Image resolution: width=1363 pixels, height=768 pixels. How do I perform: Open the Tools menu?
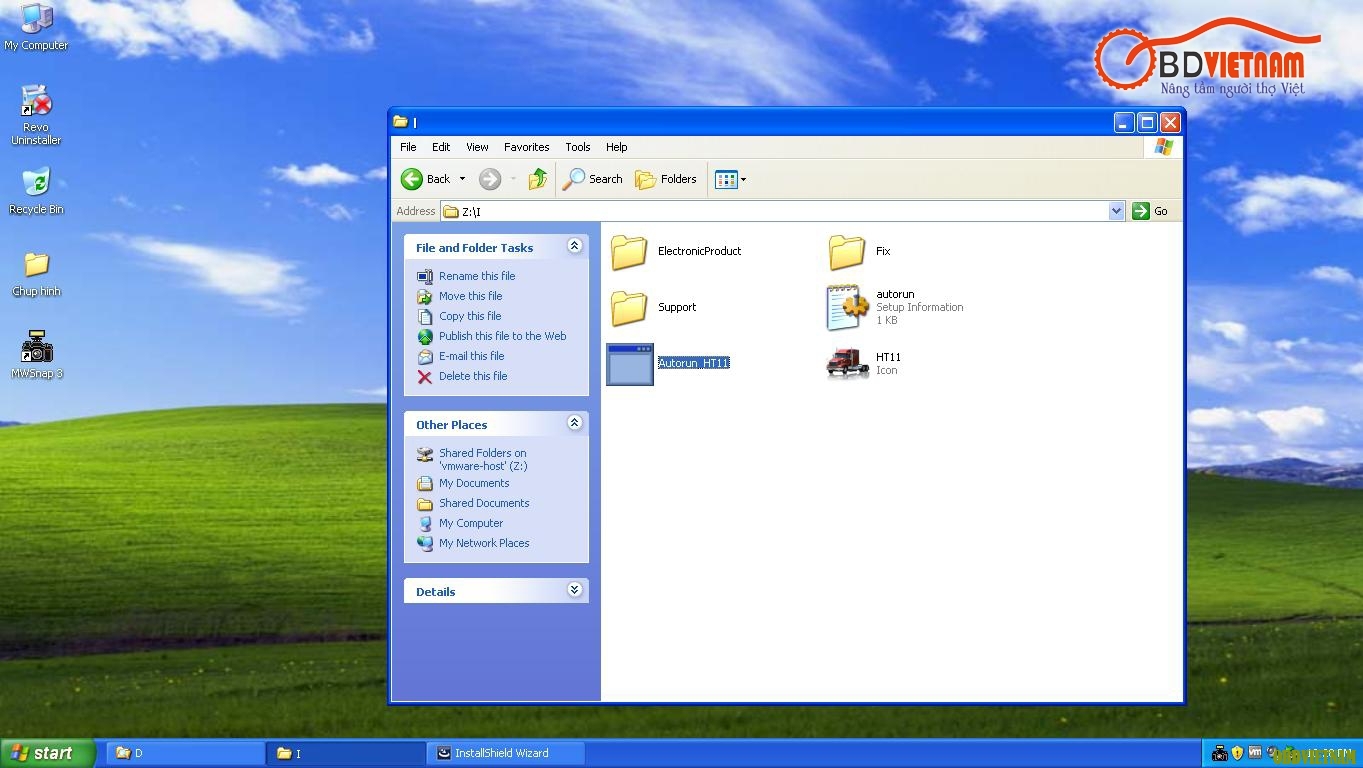pos(577,147)
